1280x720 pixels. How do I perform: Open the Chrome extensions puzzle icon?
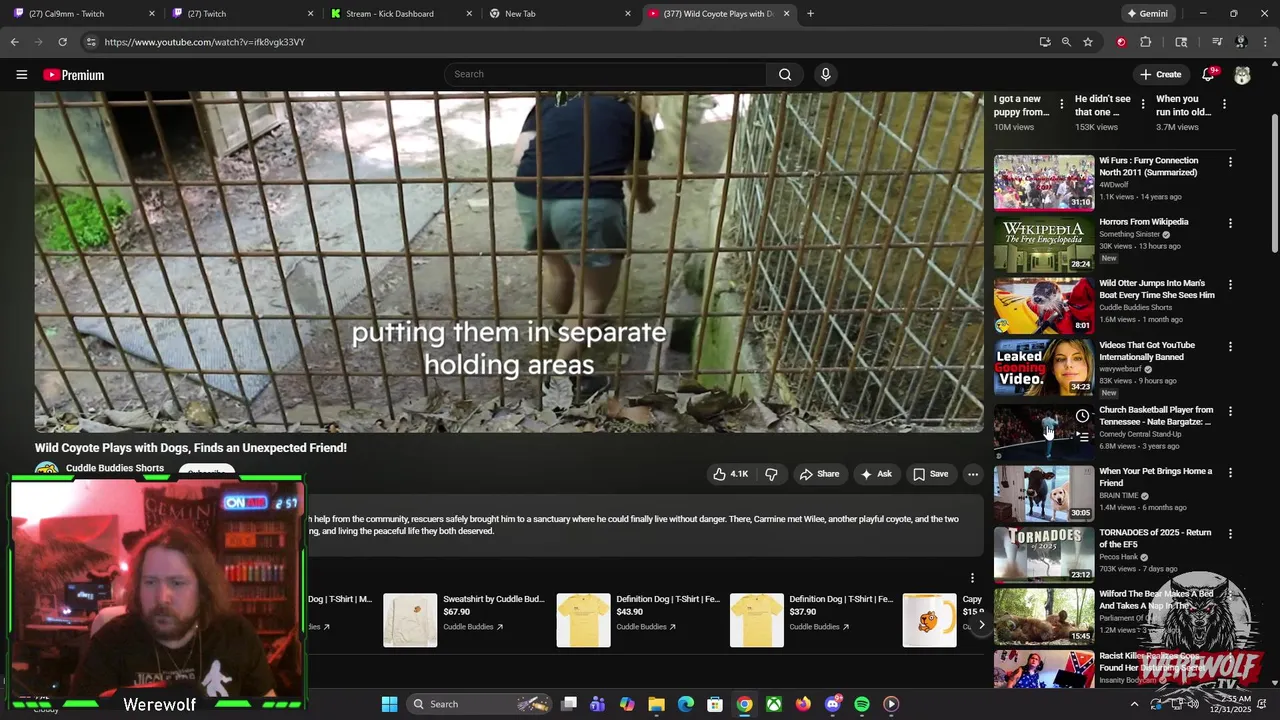pyautogui.click(x=1146, y=42)
